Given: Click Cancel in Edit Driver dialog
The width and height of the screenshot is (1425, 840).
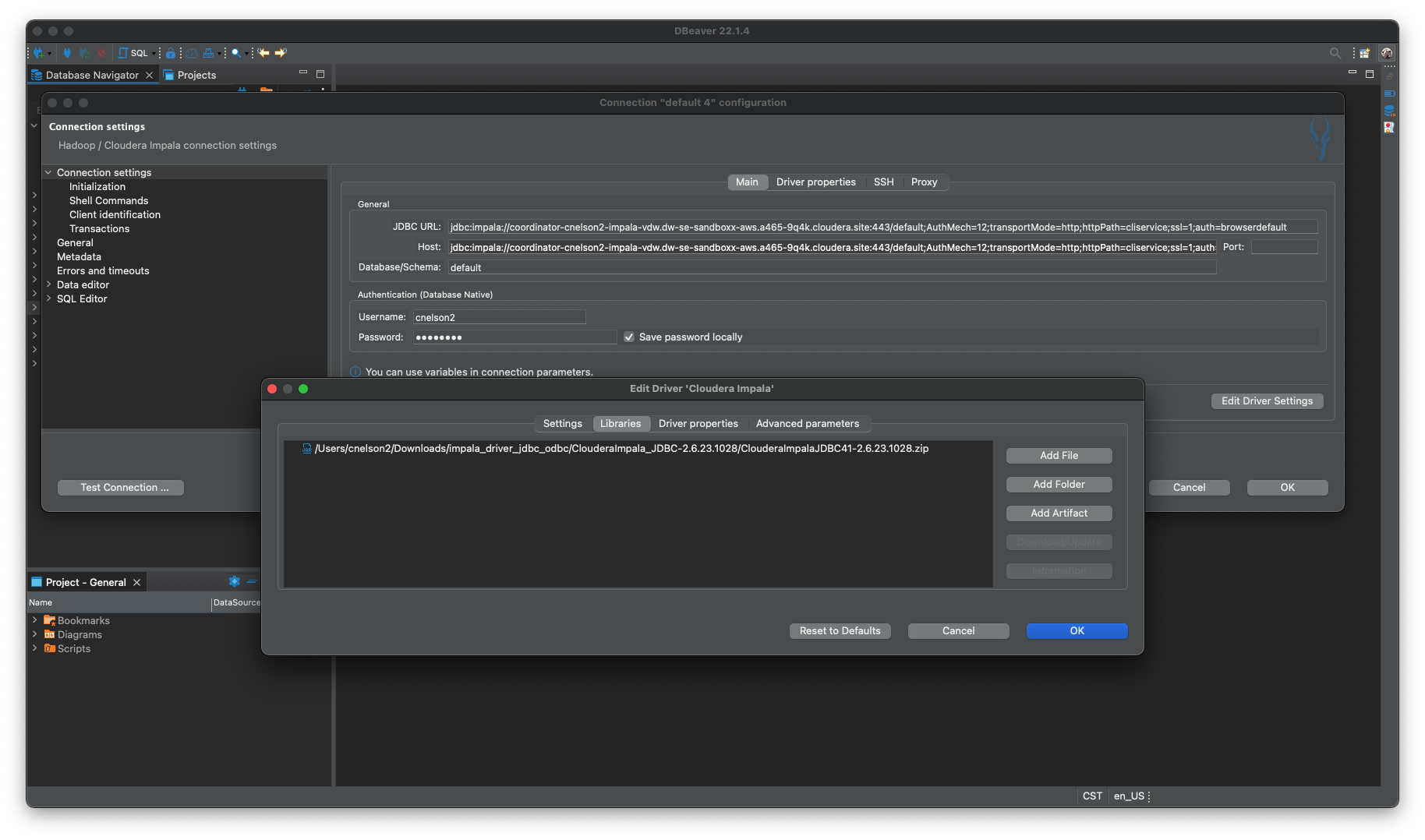Looking at the screenshot, I should click(959, 630).
